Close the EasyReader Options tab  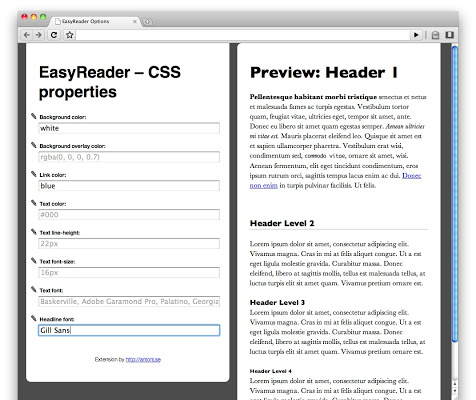(x=135, y=21)
